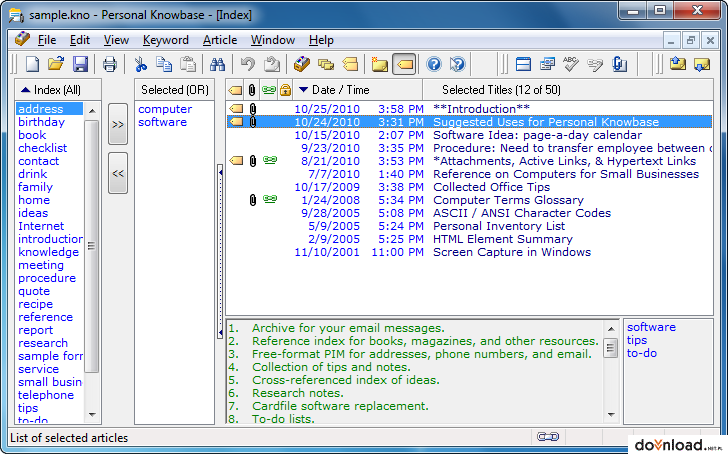Click the new article yellow note icon
The height and width of the screenshot is (454, 728).
pyautogui.click(x=379, y=64)
